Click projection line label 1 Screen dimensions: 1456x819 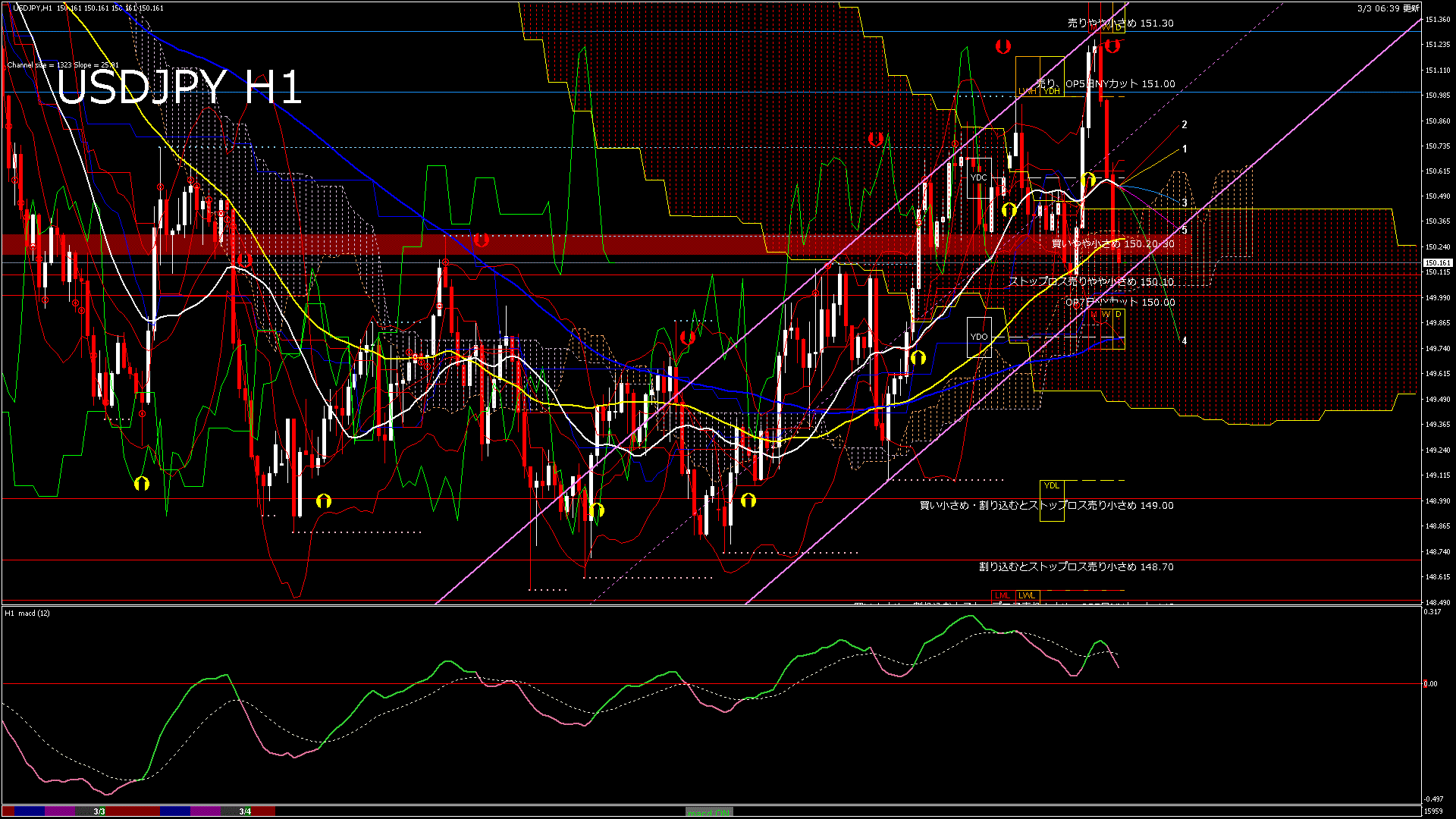tap(1185, 149)
